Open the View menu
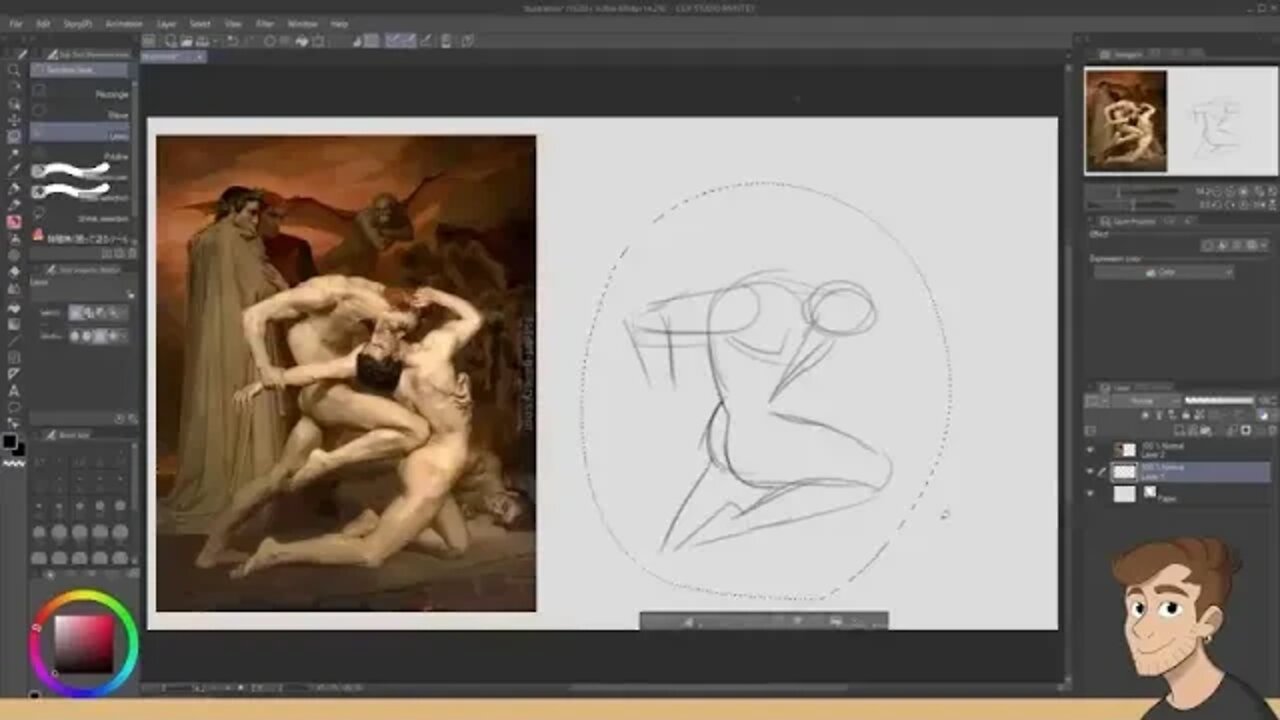 click(x=233, y=23)
